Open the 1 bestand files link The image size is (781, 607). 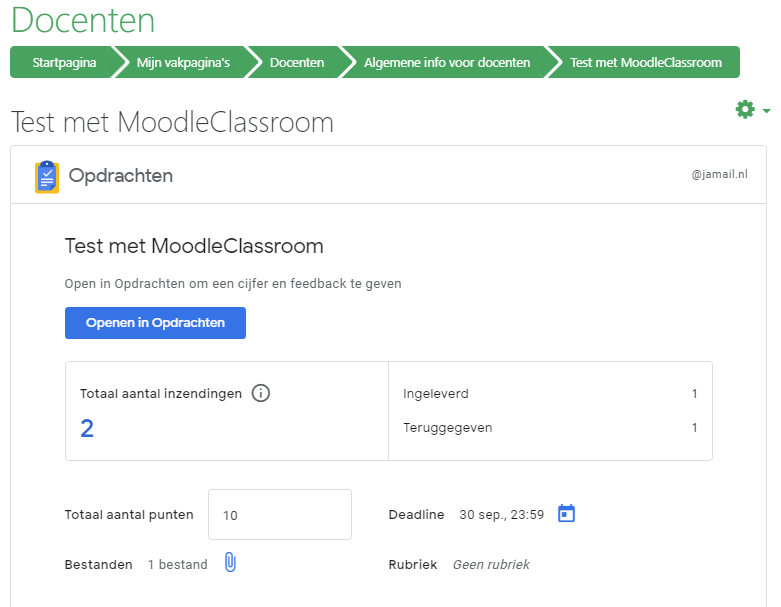[177, 564]
